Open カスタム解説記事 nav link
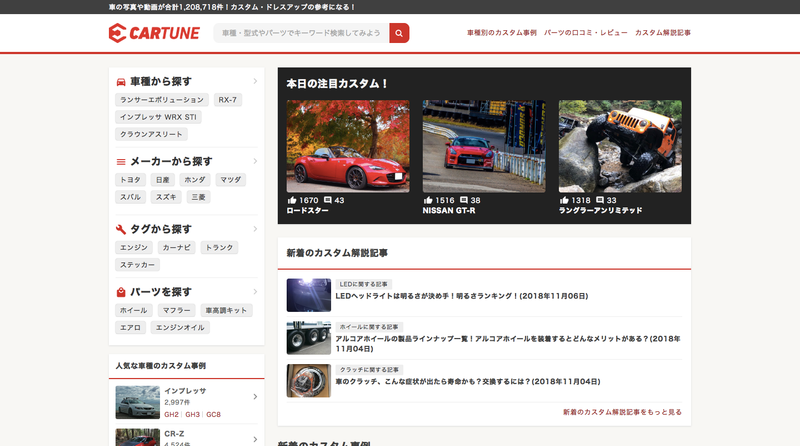 click(x=663, y=33)
